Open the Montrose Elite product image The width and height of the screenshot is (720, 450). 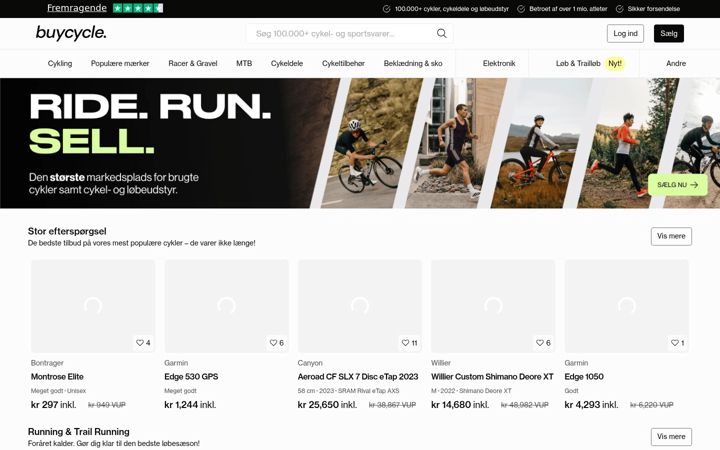pyautogui.click(x=93, y=306)
